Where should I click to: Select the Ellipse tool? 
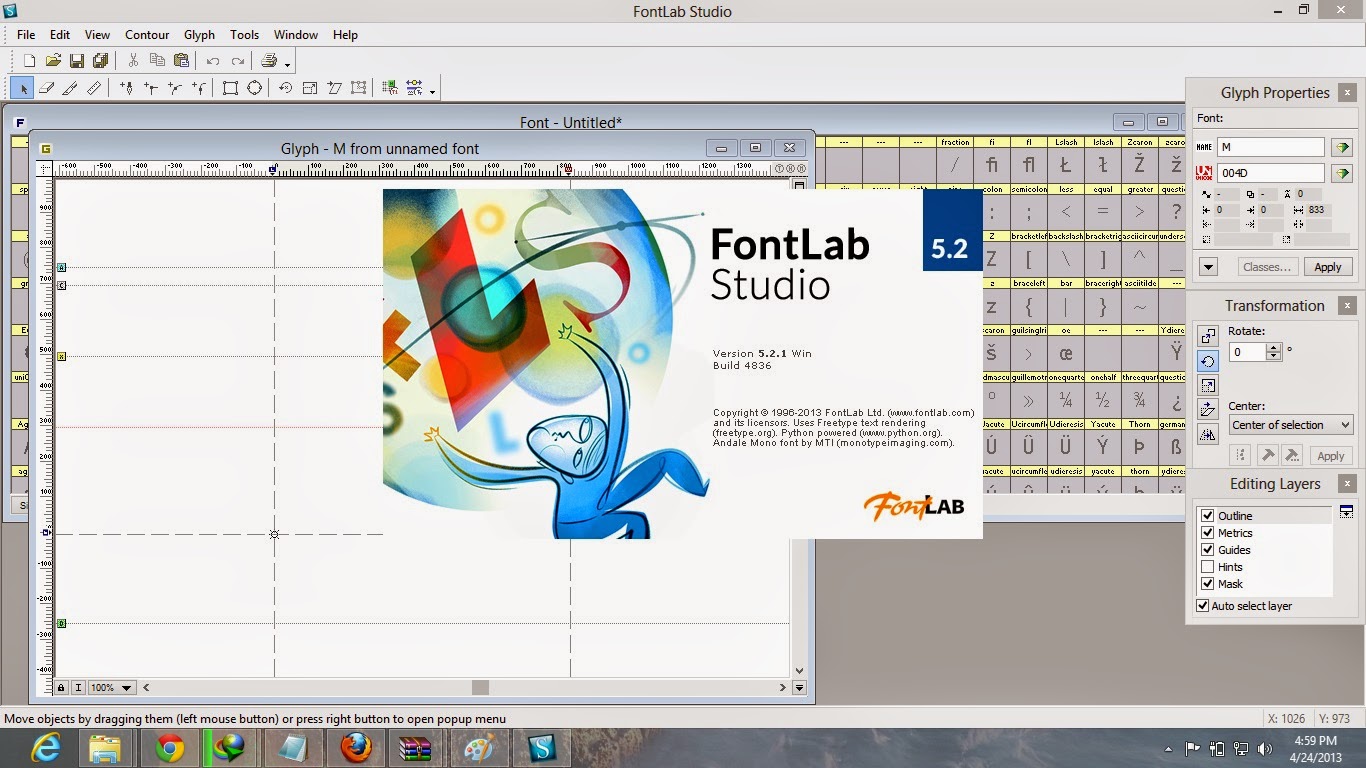tap(254, 88)
